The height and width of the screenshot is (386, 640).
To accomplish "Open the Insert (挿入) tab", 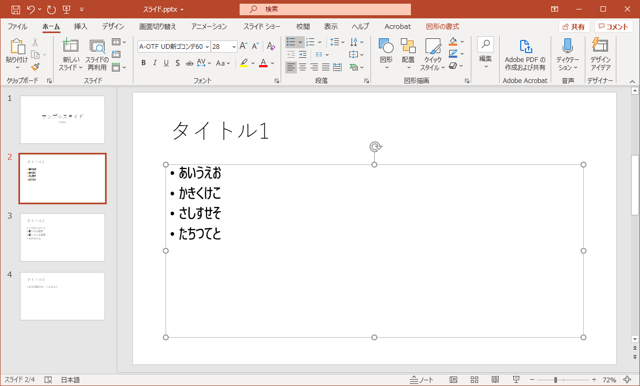I will tap(80, 27).
